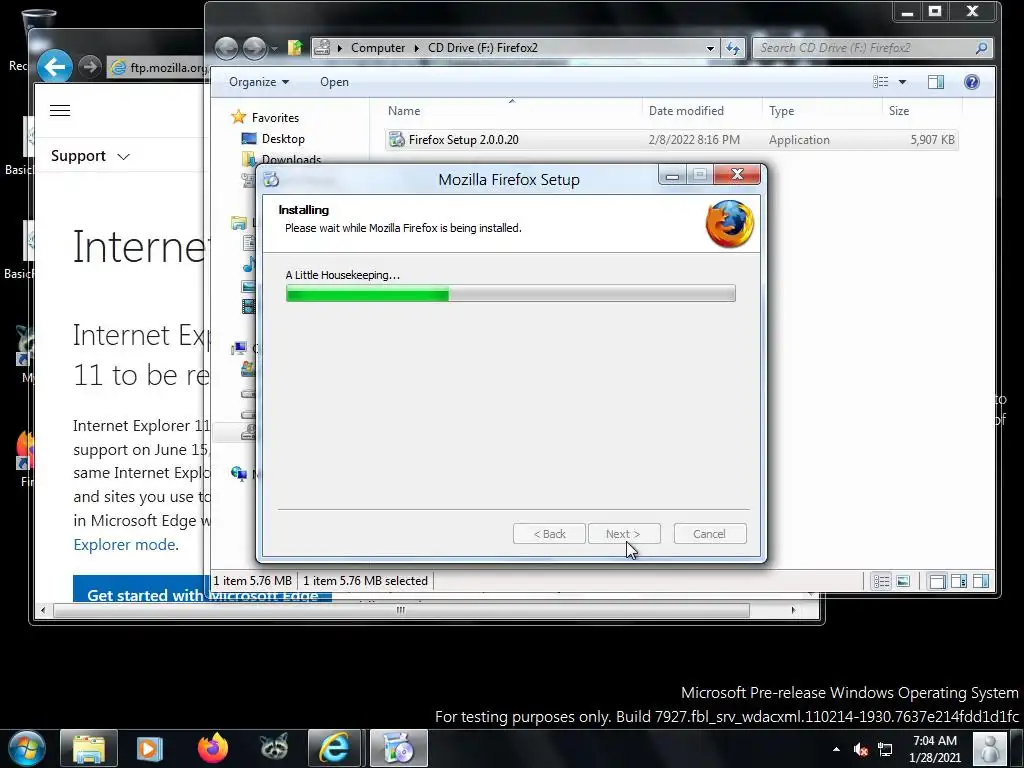Click the setup dialog title bar icon
Viewport: 1024px width, 768px height.
click(271, 179)
